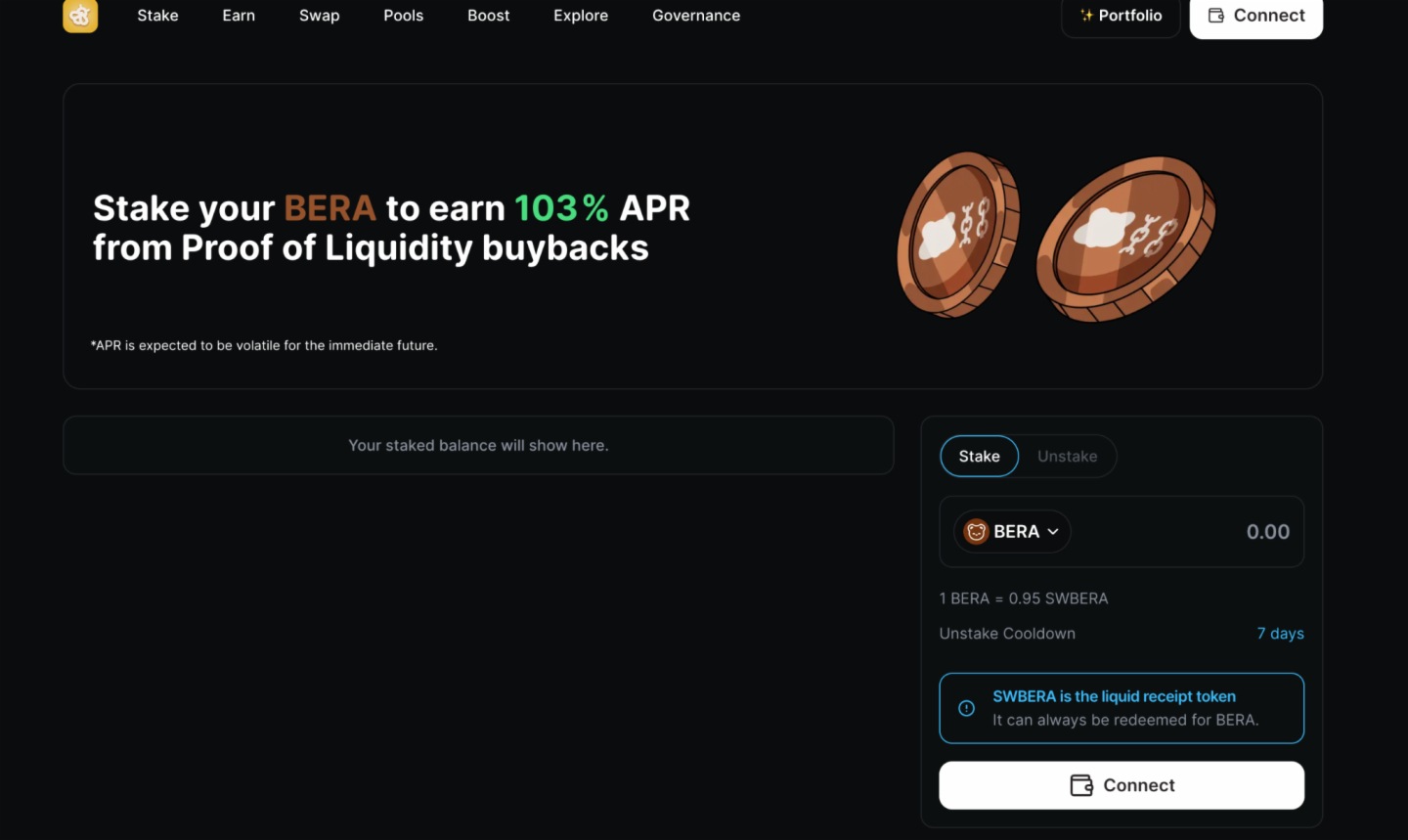Click the wallet icon in header Connect
Screen dimensions: 1408x840
click(x=1216, y=16)
